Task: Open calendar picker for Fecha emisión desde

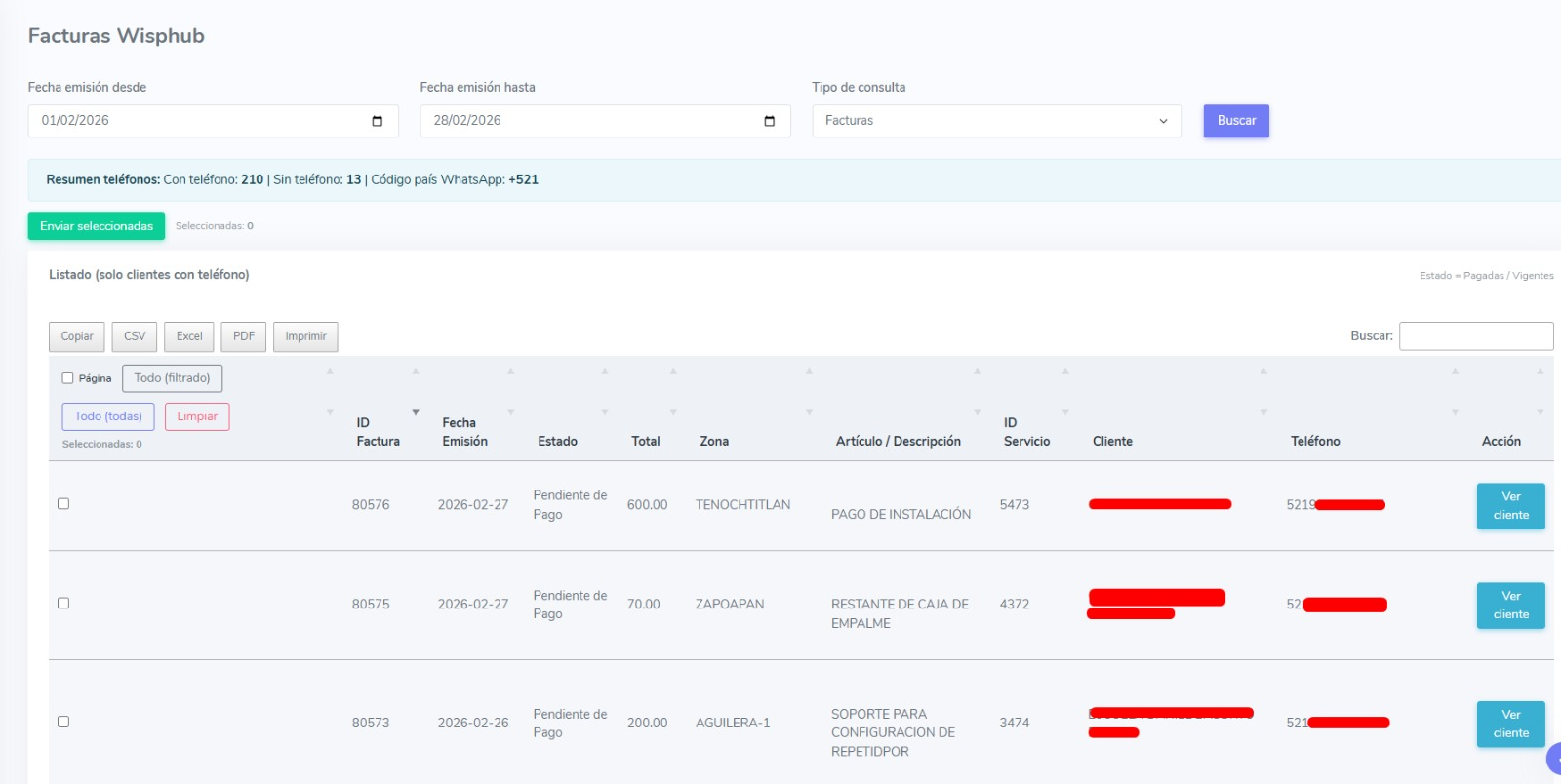Action: 378,121
